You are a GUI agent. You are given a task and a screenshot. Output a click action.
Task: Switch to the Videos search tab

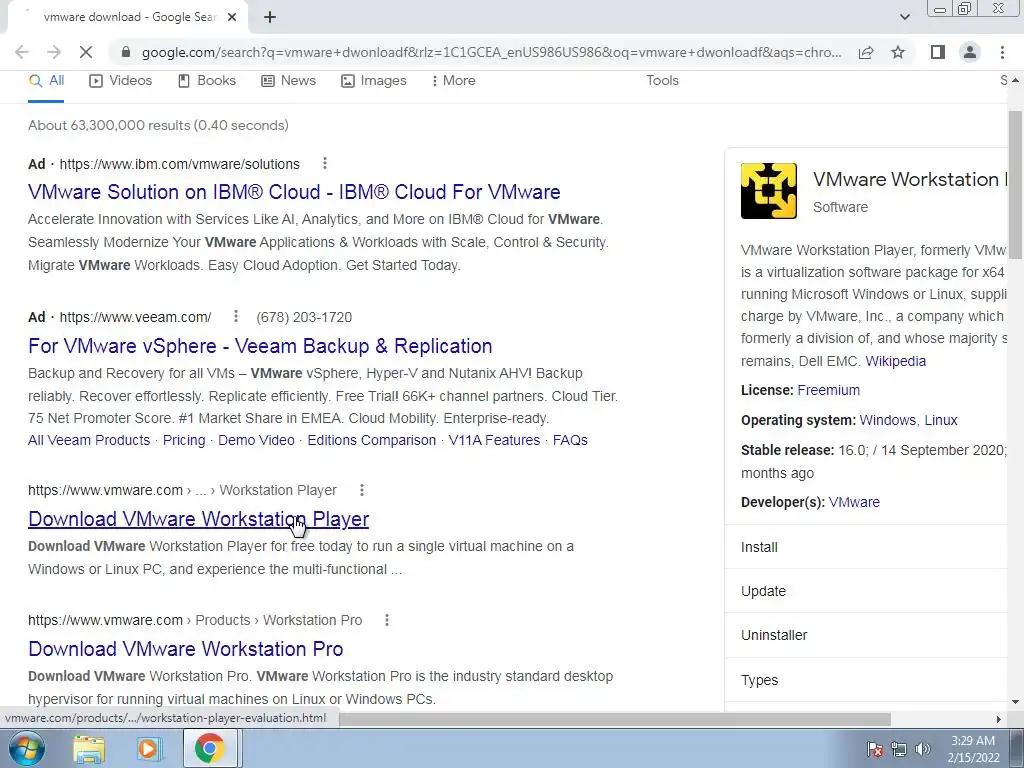[121, 80]
